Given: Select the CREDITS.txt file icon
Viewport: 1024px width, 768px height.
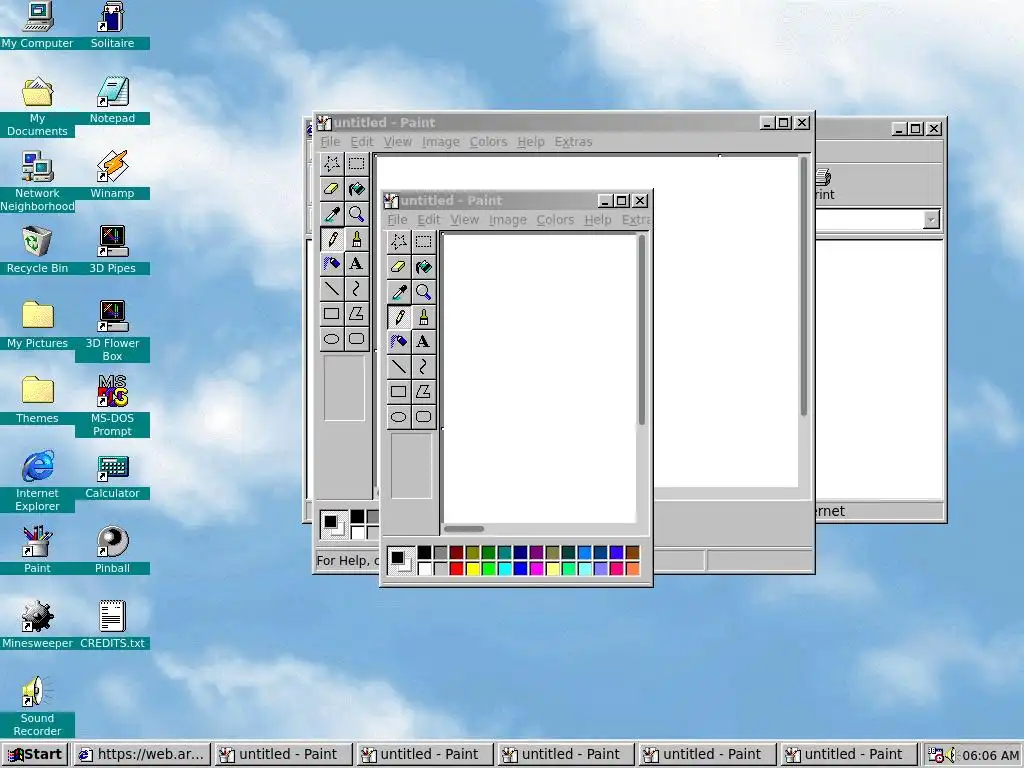Looking at the screenshot, I should [x=112, y=624].
